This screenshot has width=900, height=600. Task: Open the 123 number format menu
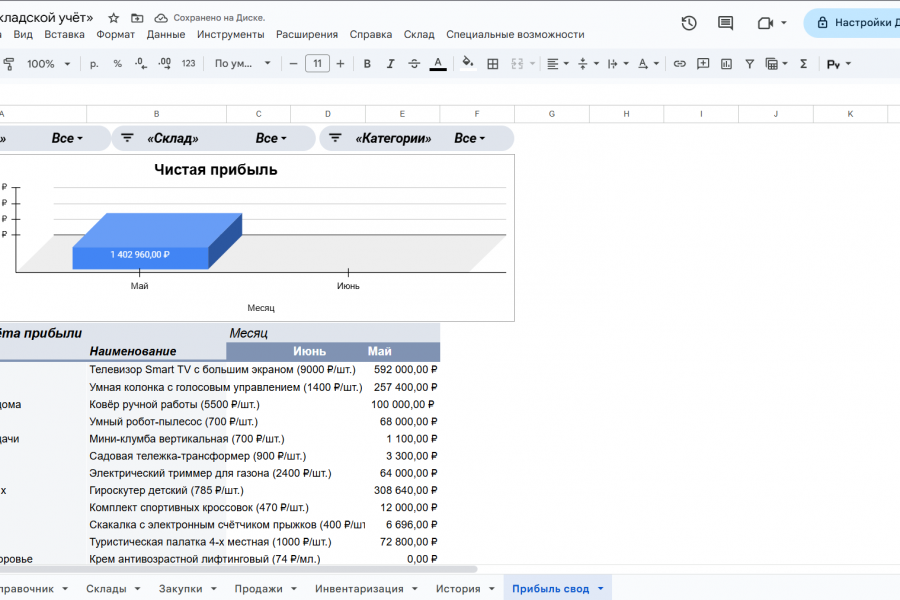(188, 64)
